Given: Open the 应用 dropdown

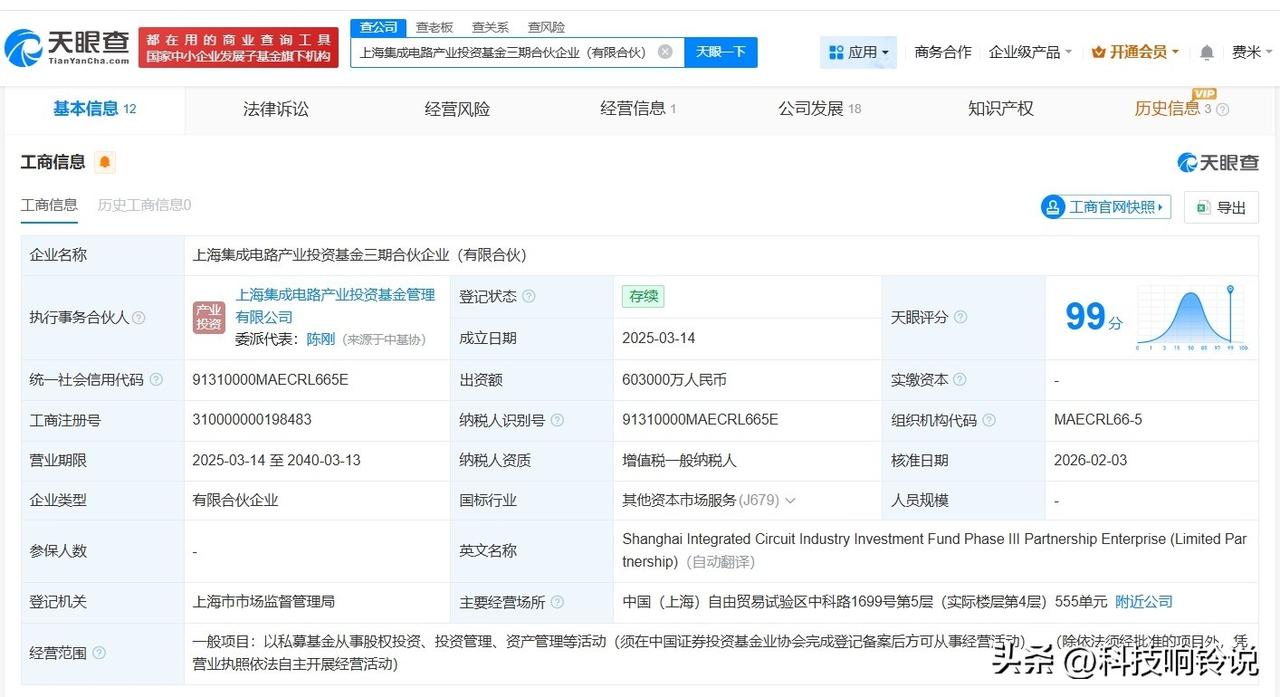Looking at the screenshot, I should [858, 52].
